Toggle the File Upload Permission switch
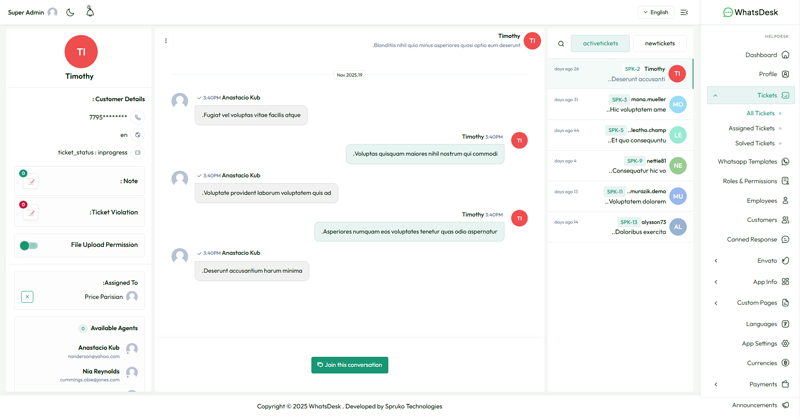This screenshot has height=418, width=800. [29, 245]
